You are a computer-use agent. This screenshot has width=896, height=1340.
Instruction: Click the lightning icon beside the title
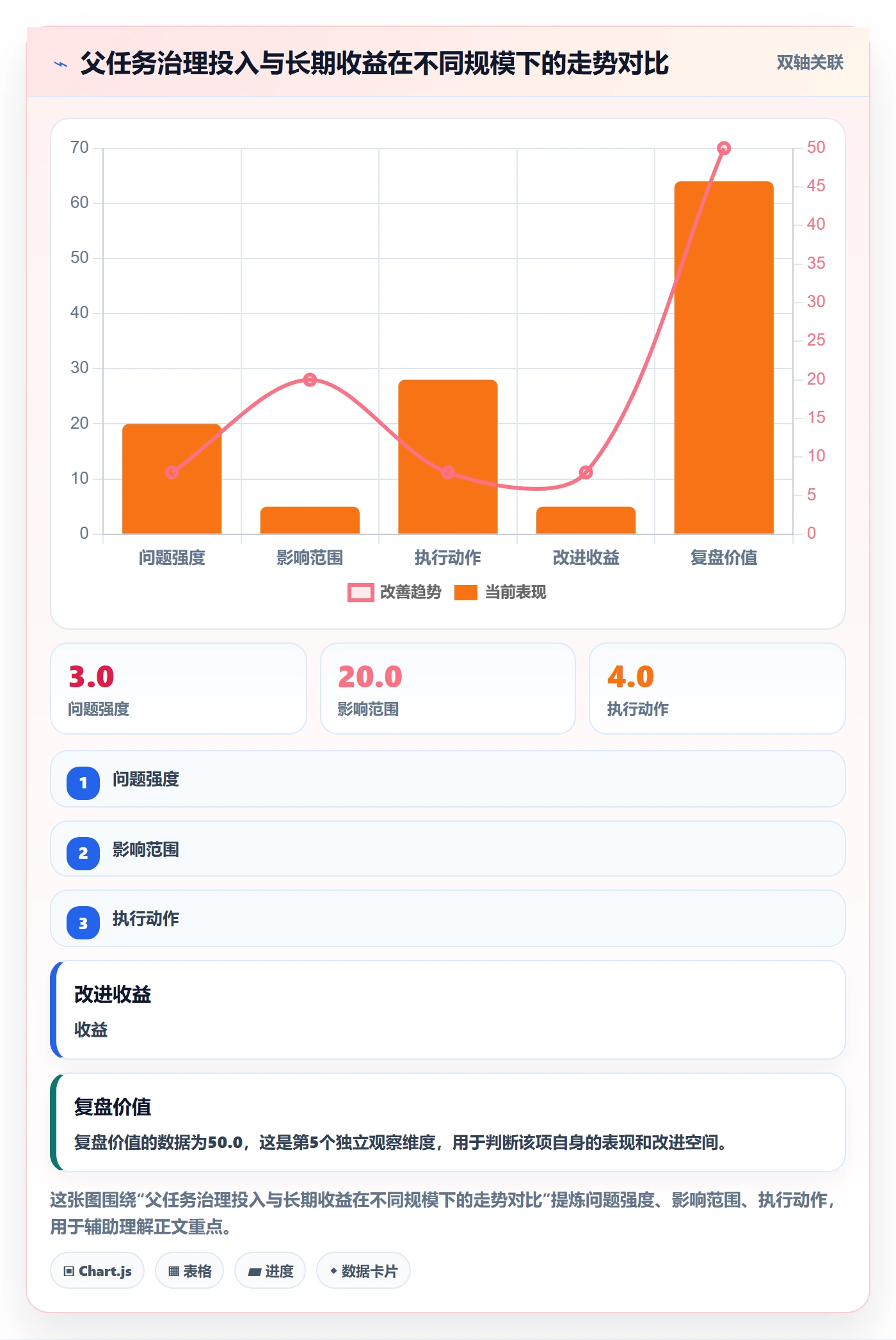point(61,64)
